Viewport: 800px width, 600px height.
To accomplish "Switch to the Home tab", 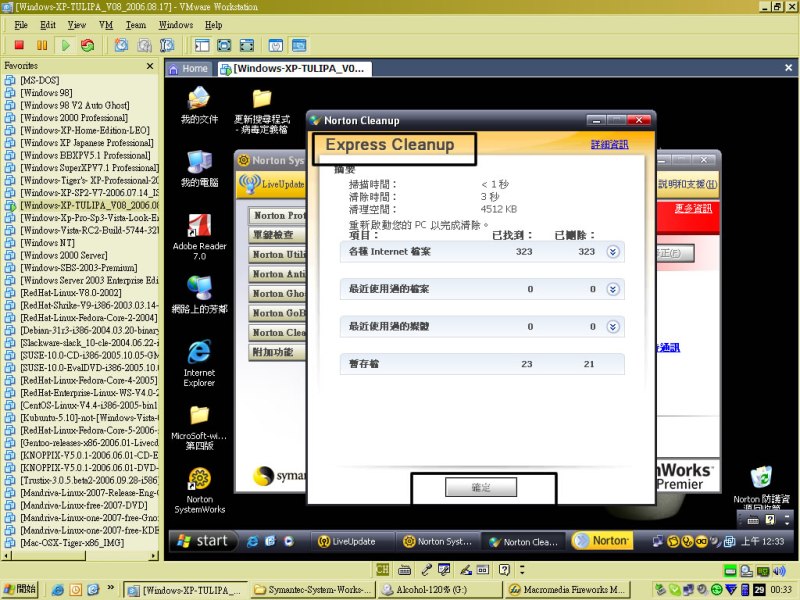I will coord(189,69).
